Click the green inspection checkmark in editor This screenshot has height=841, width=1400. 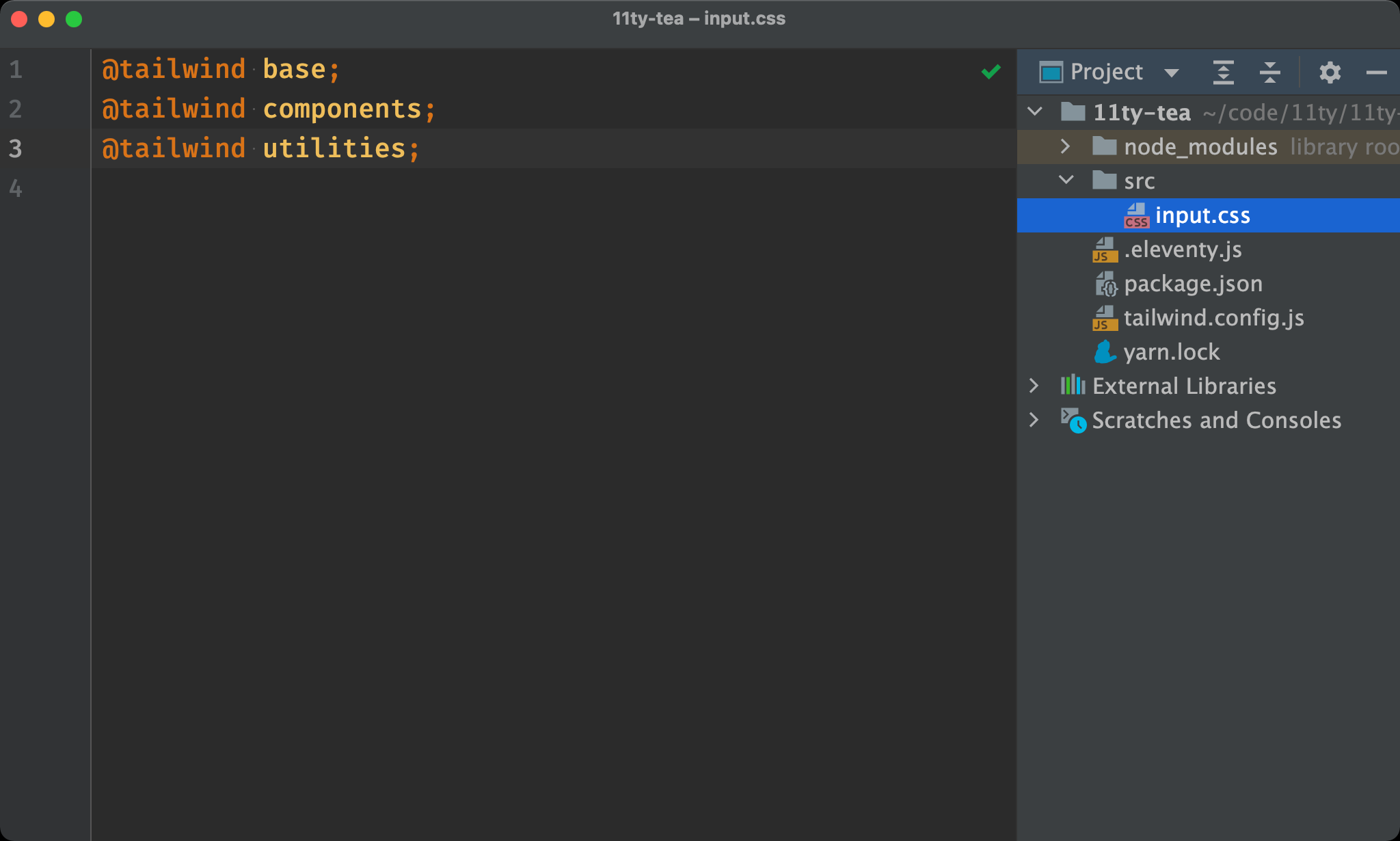(x=991, y=71)
